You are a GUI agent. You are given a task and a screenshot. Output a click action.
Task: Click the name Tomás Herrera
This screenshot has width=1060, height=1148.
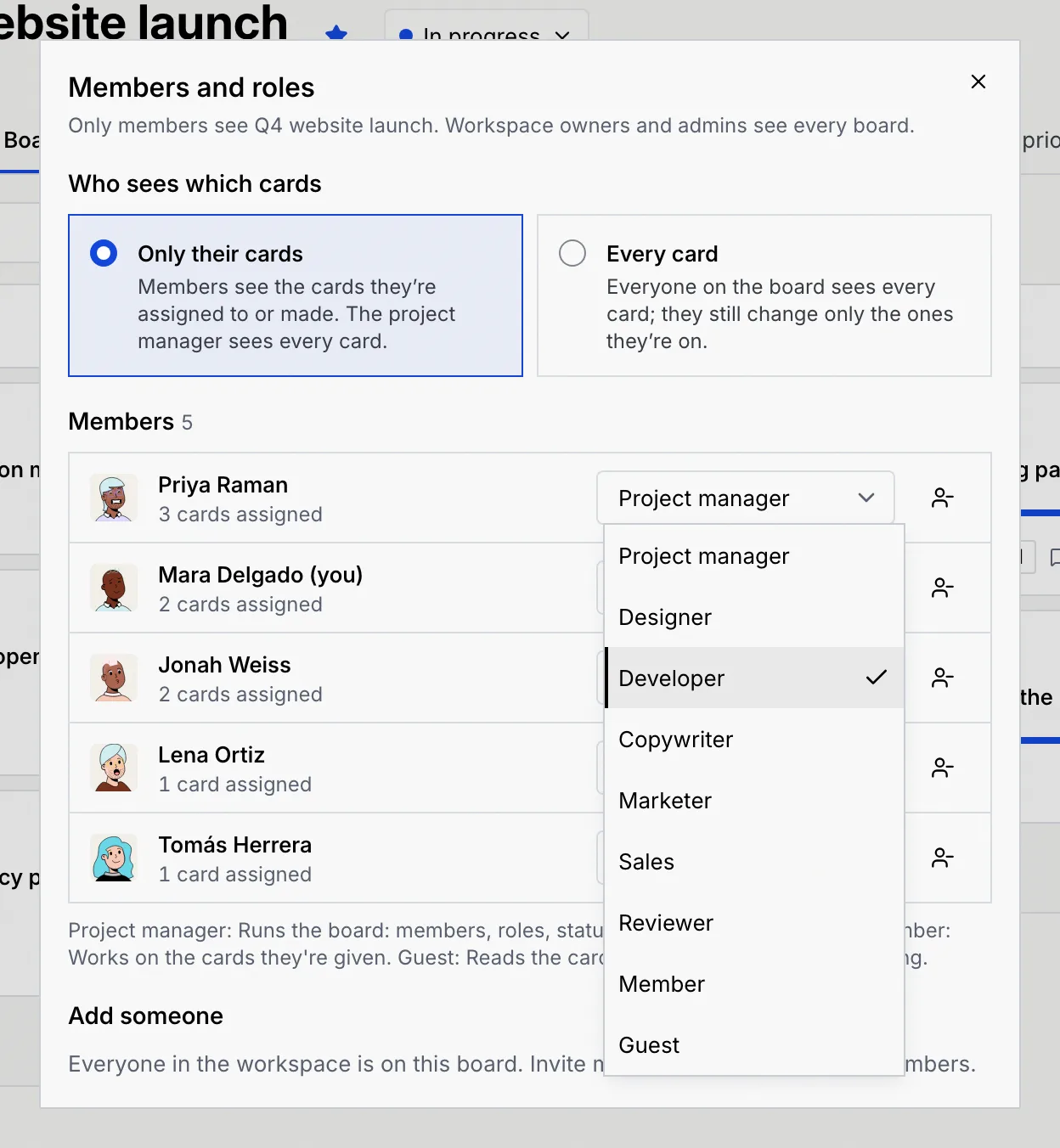click(235, 845)
